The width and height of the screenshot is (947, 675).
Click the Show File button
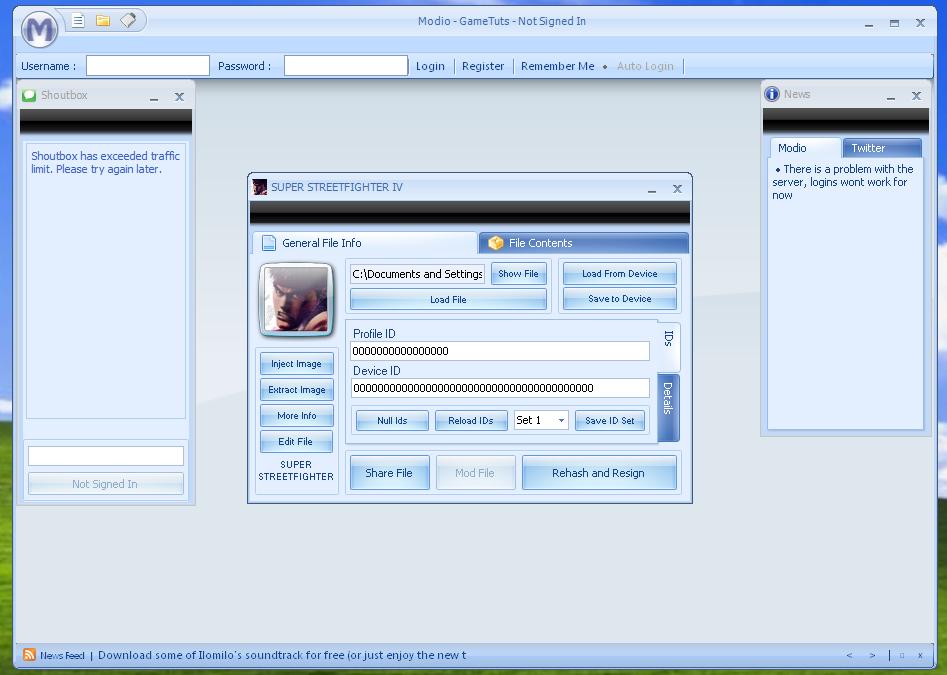(x=518, y=274)
